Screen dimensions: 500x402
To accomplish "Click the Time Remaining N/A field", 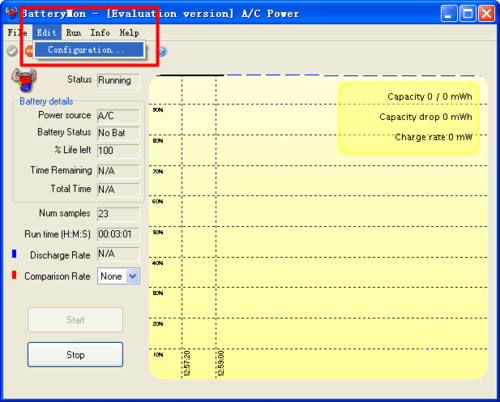I will point(118,171).
